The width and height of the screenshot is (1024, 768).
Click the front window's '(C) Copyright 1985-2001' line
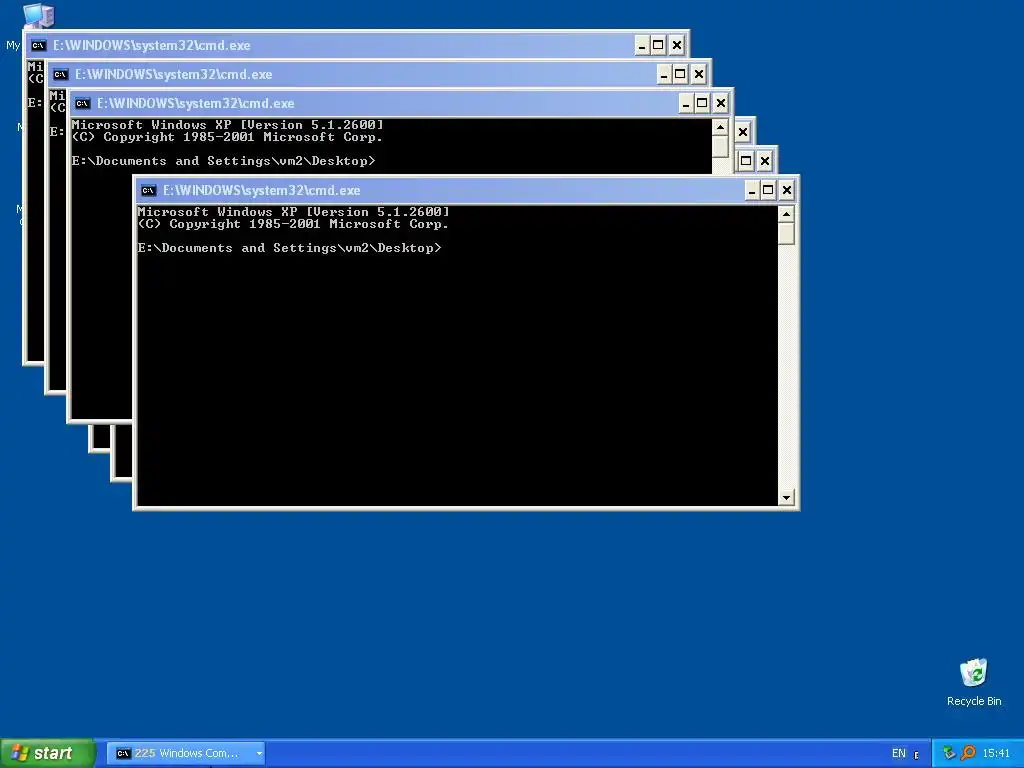click(293, 224)
